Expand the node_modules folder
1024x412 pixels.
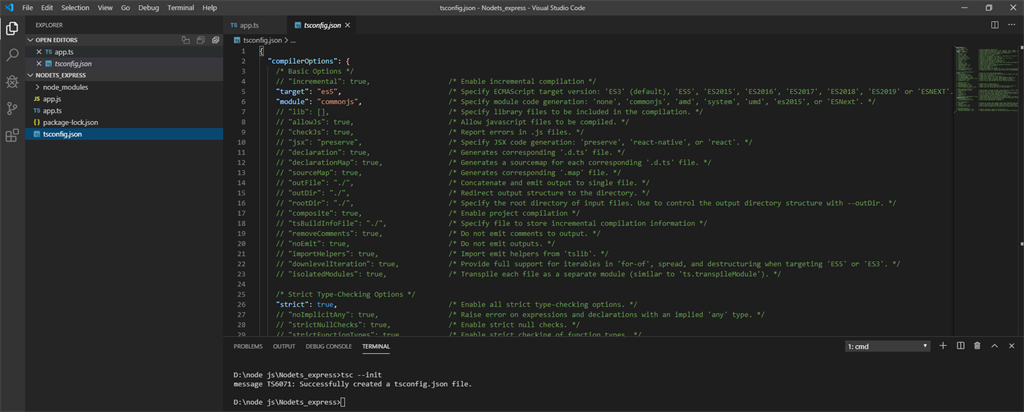65,87
